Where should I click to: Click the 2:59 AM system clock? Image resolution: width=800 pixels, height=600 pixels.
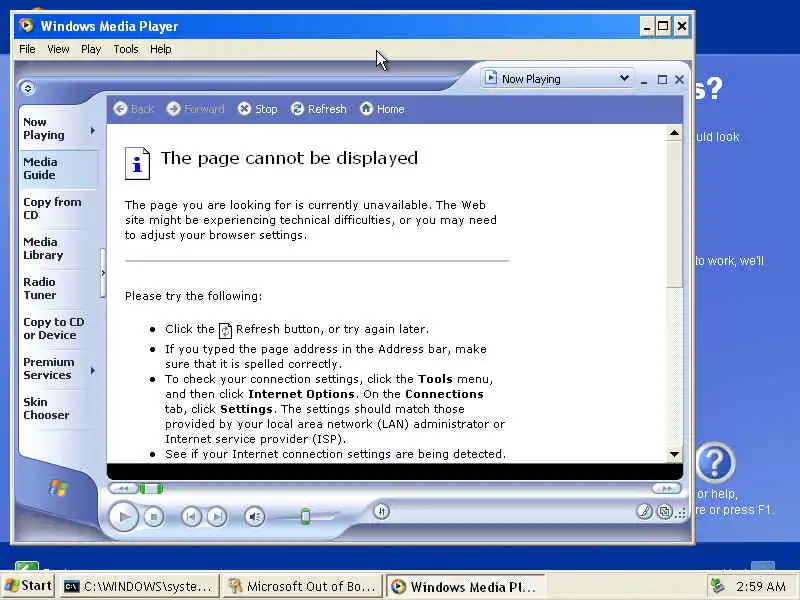click(761, 586)
